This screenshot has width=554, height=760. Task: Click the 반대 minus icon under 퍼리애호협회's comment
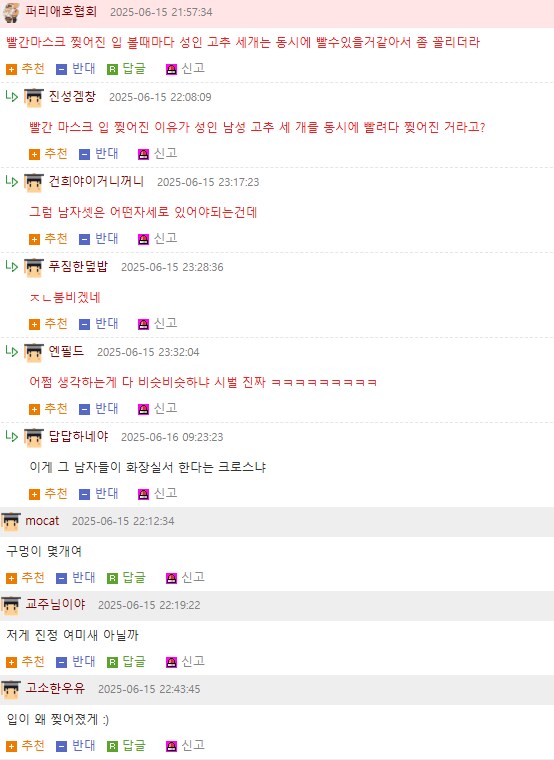click(x=61, y=69)
